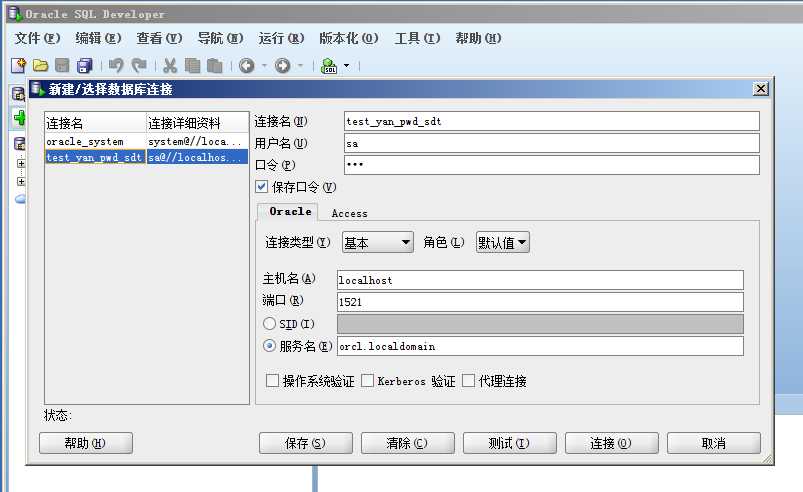Click the green plus new connection icon

(x=19, y=118)
